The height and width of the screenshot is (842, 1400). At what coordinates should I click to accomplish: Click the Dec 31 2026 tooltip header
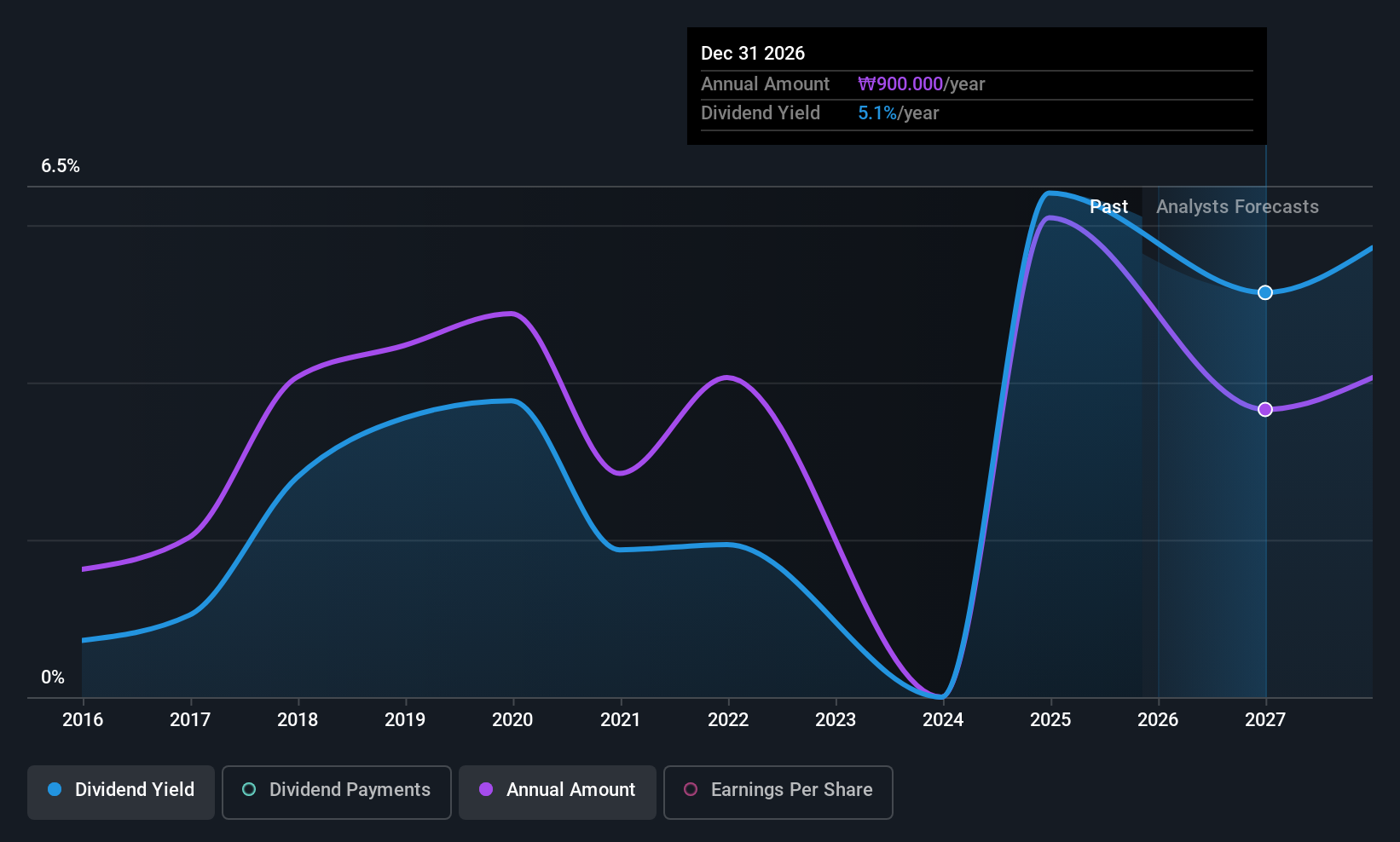pos(753,54)
